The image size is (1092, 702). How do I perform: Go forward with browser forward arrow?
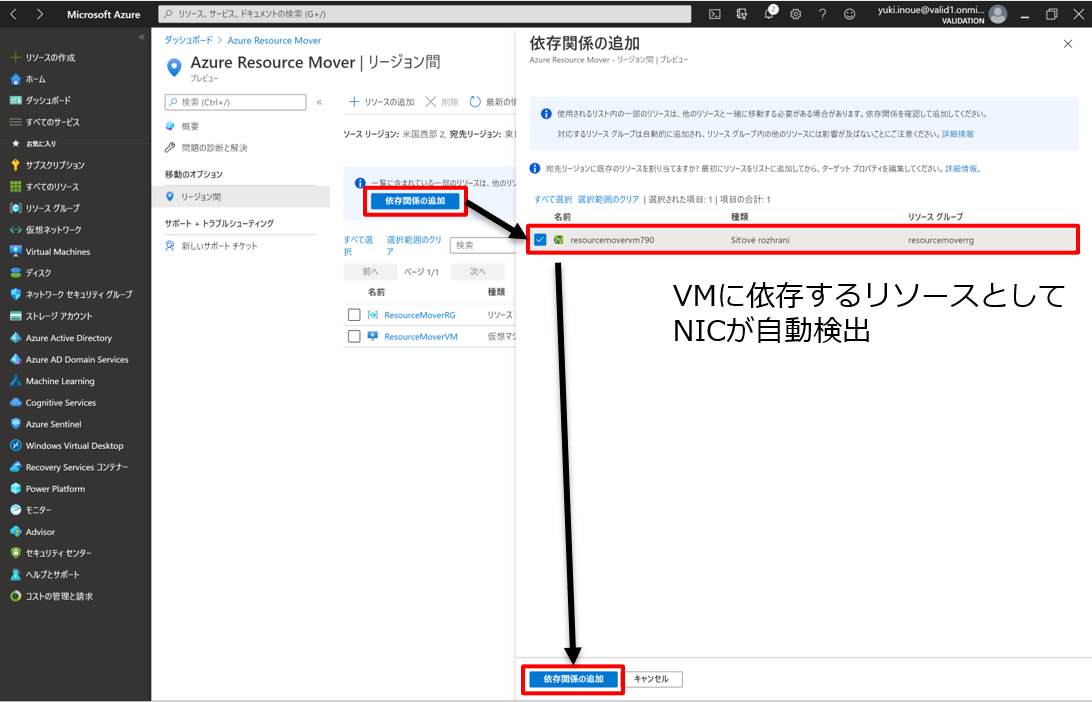pos(40,14)
